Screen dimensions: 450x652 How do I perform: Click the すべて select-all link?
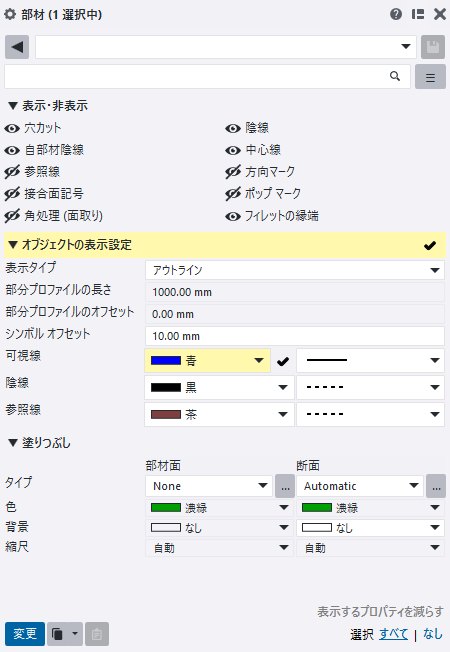[x=393, y=634]
